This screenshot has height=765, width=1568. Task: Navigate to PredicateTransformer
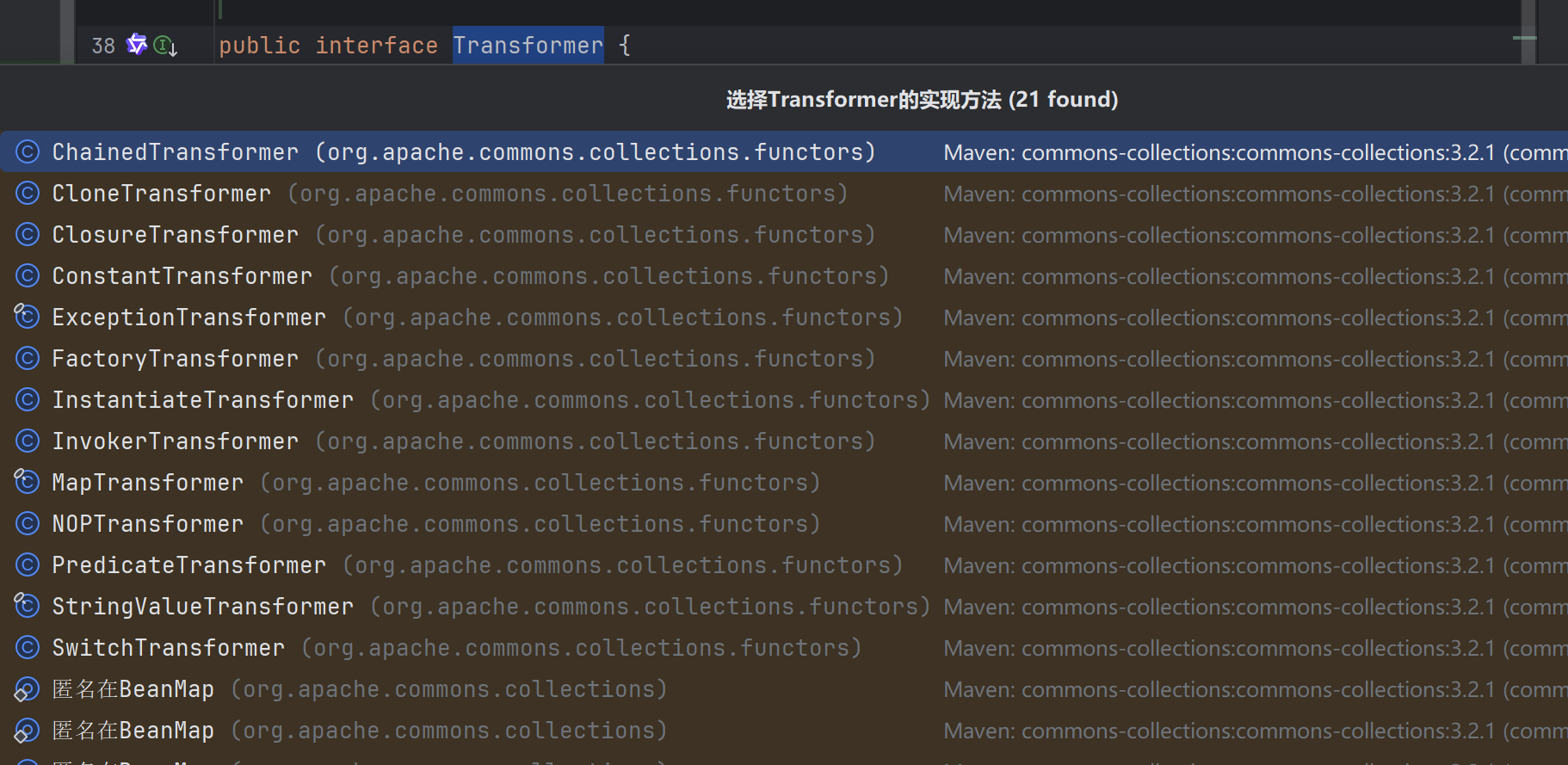coord(784,565)
